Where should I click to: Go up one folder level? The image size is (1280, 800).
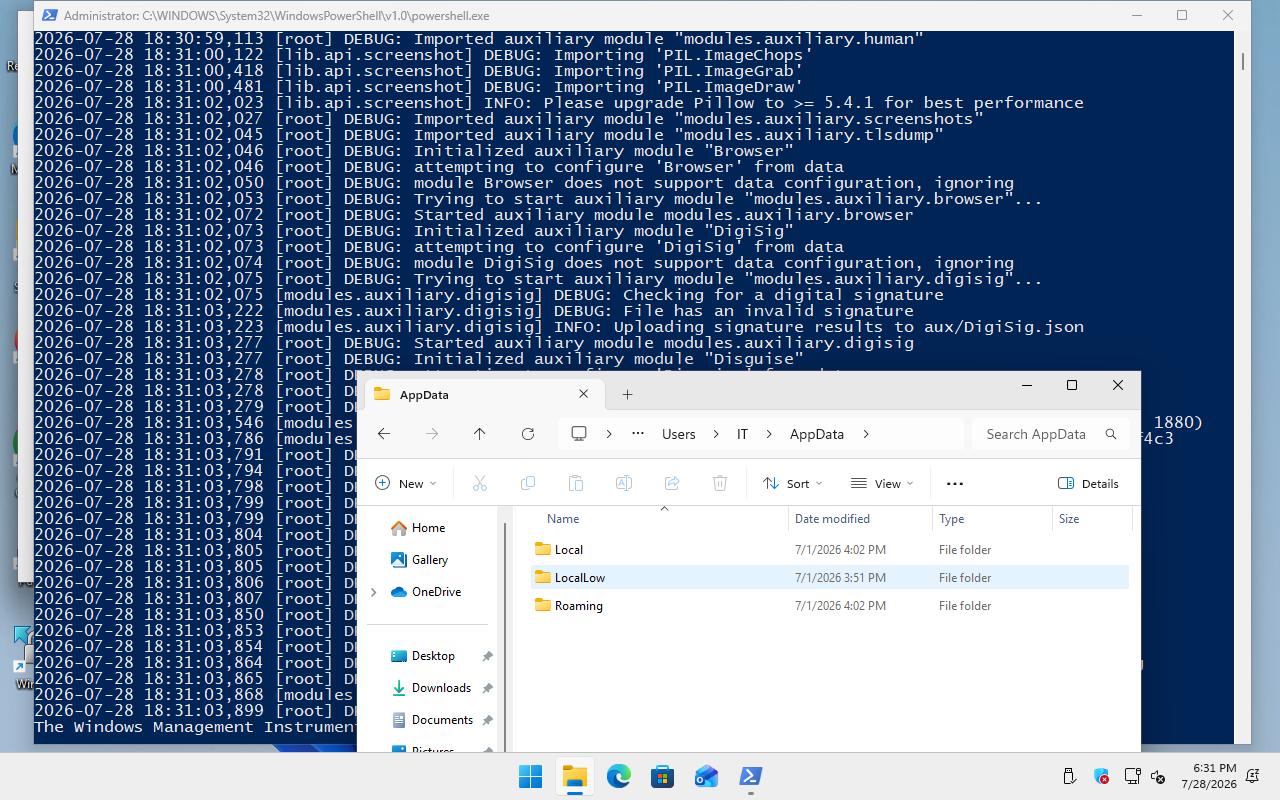[480, 434]
